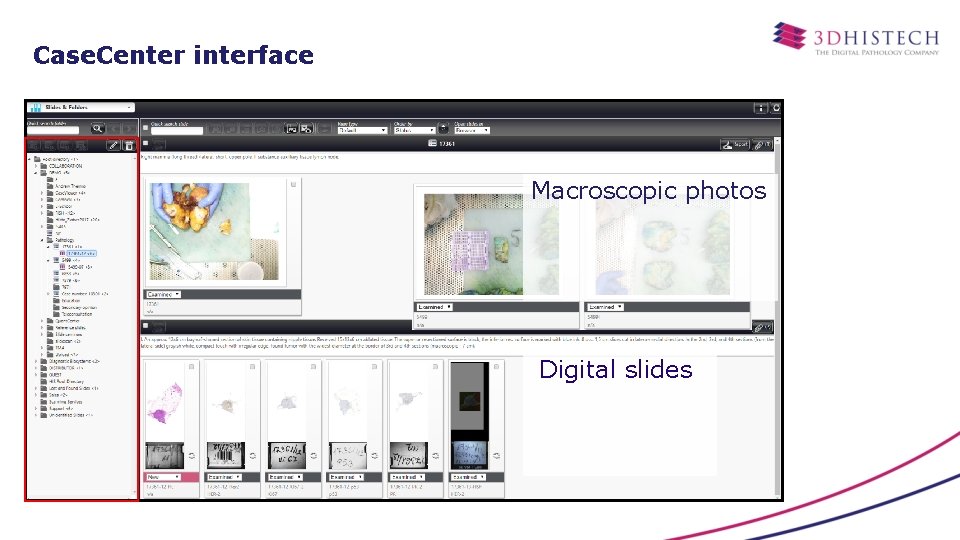Tick the macroscopic photos section header checkbox
The image size is (960, 540).
click(x=146, y=143)
